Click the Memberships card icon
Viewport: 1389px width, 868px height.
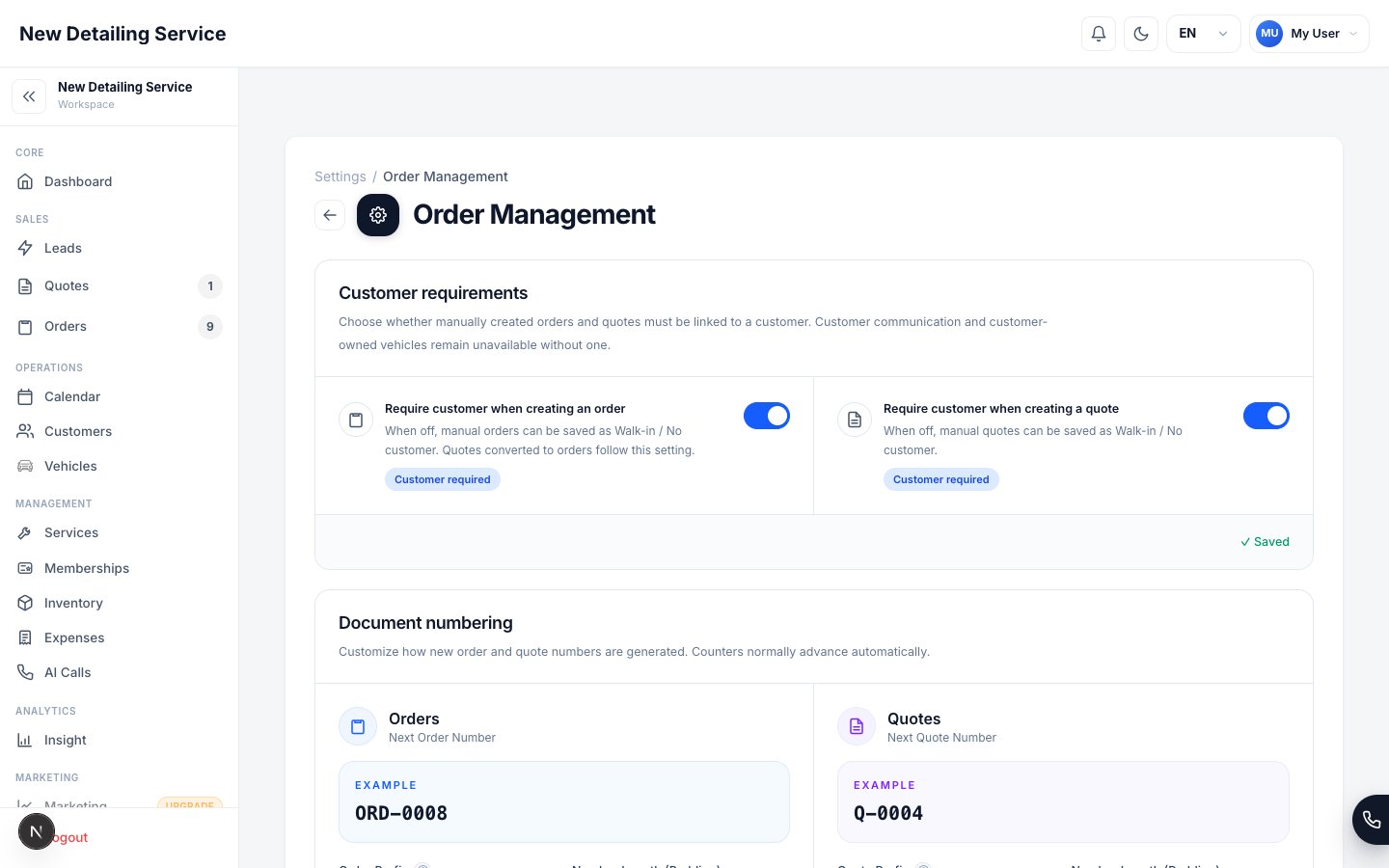[25, 568]
